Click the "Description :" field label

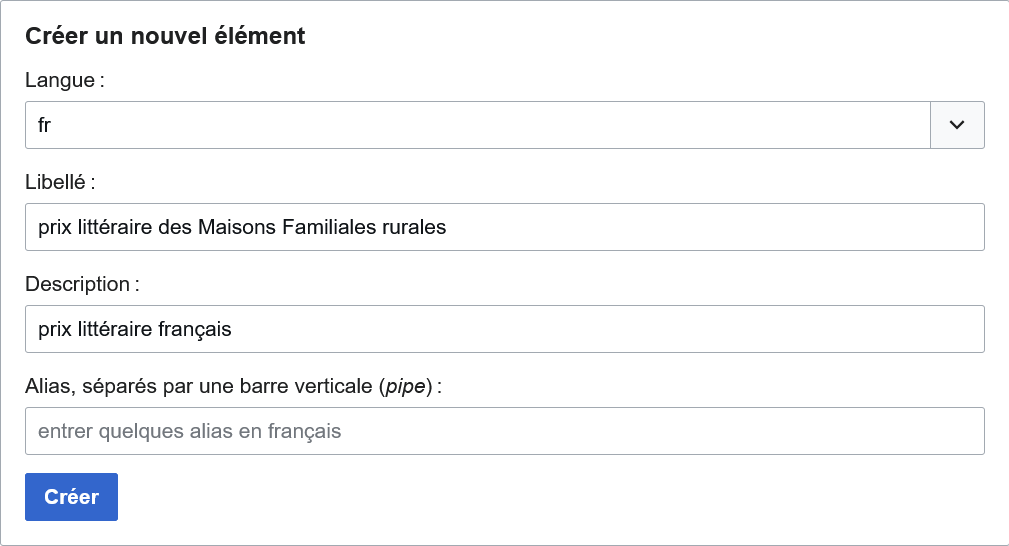pos(82,284)
